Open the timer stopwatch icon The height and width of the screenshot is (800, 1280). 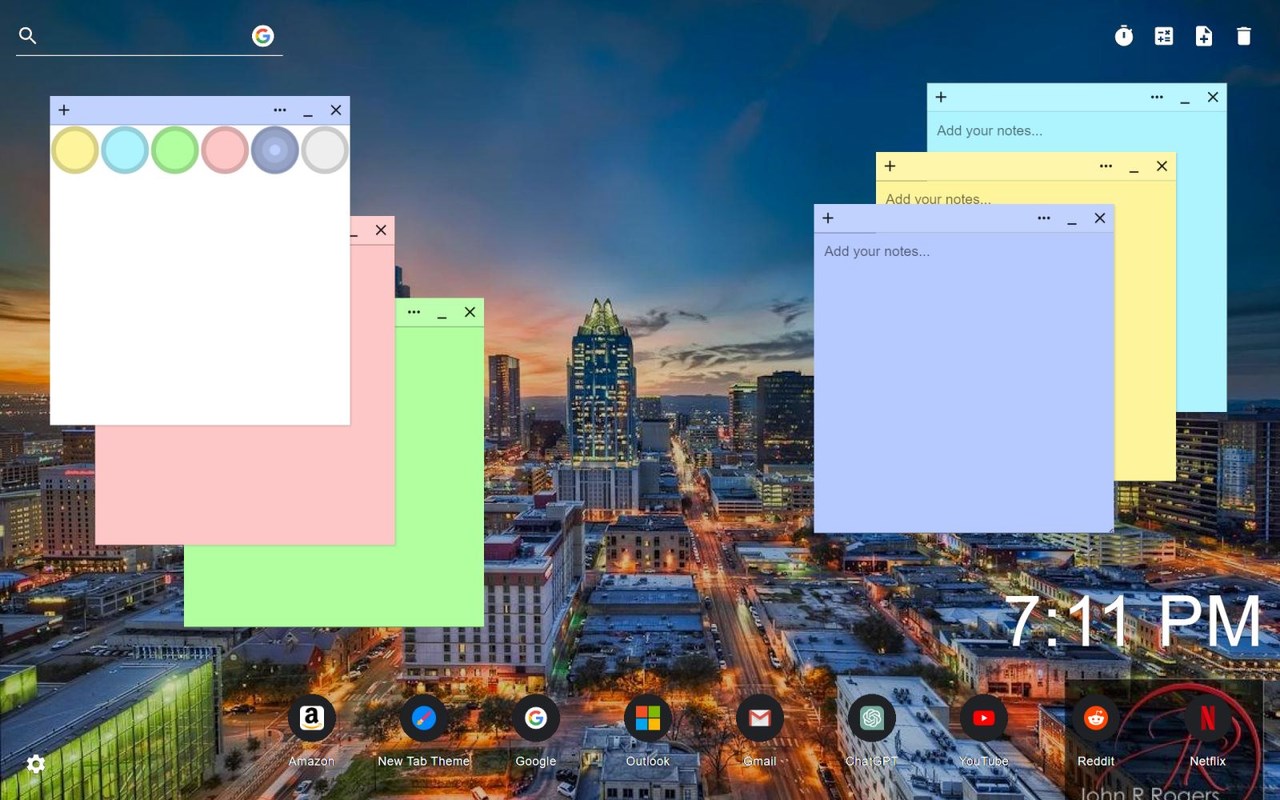(x=1124, y=36)
